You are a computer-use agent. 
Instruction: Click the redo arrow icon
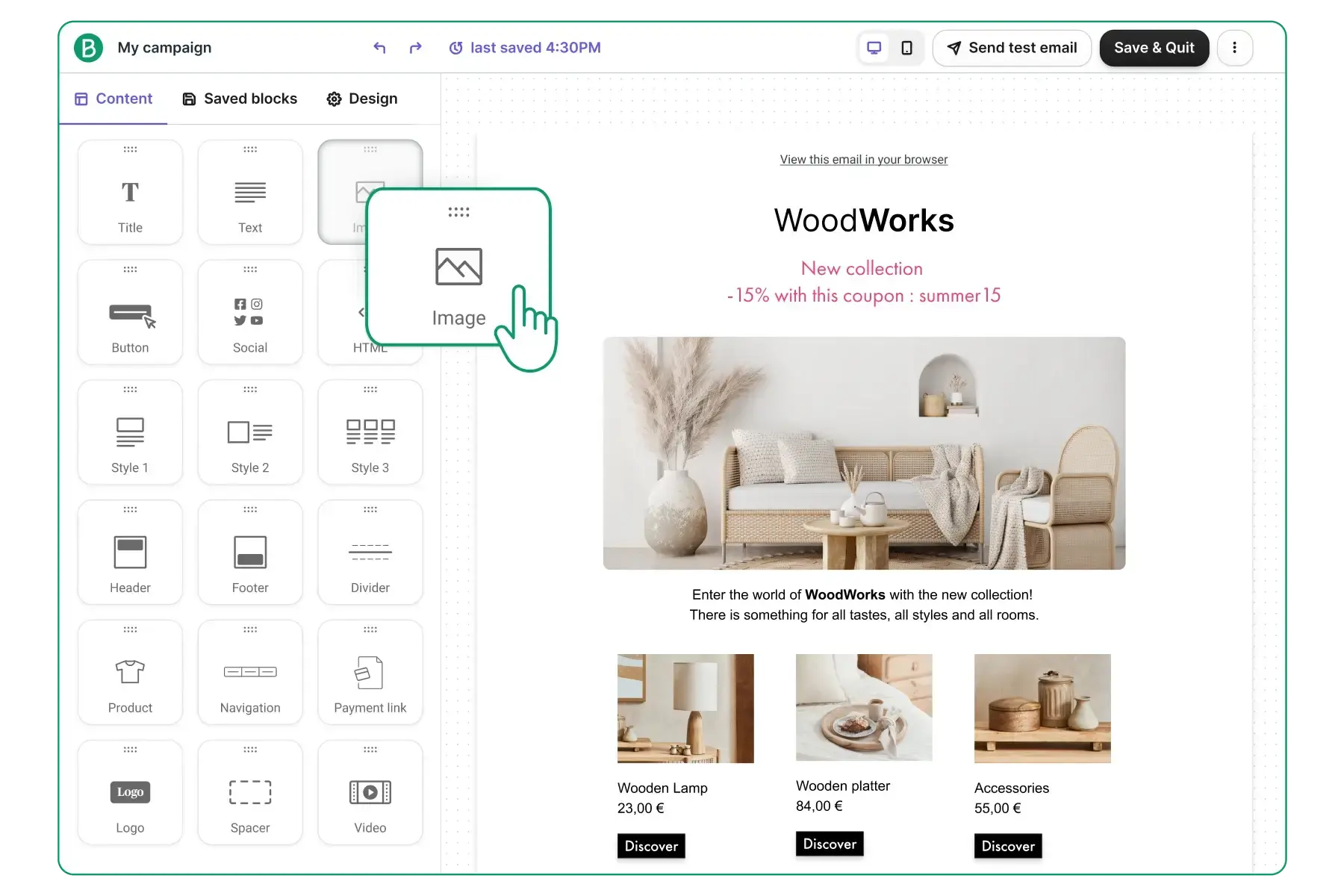pos(416,48)
